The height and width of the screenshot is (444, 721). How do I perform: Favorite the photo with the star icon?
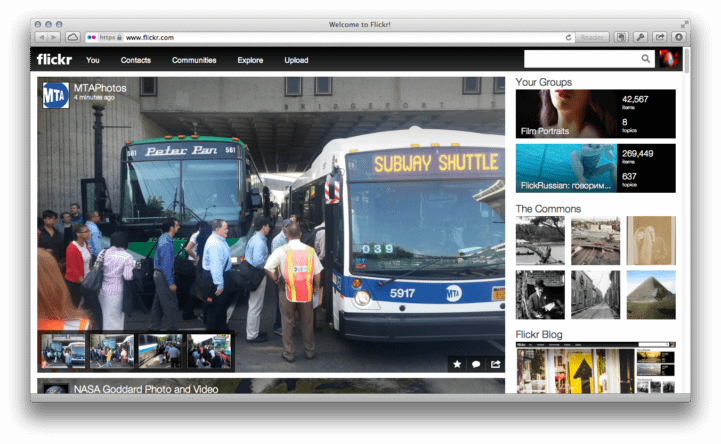click(457, 364)
